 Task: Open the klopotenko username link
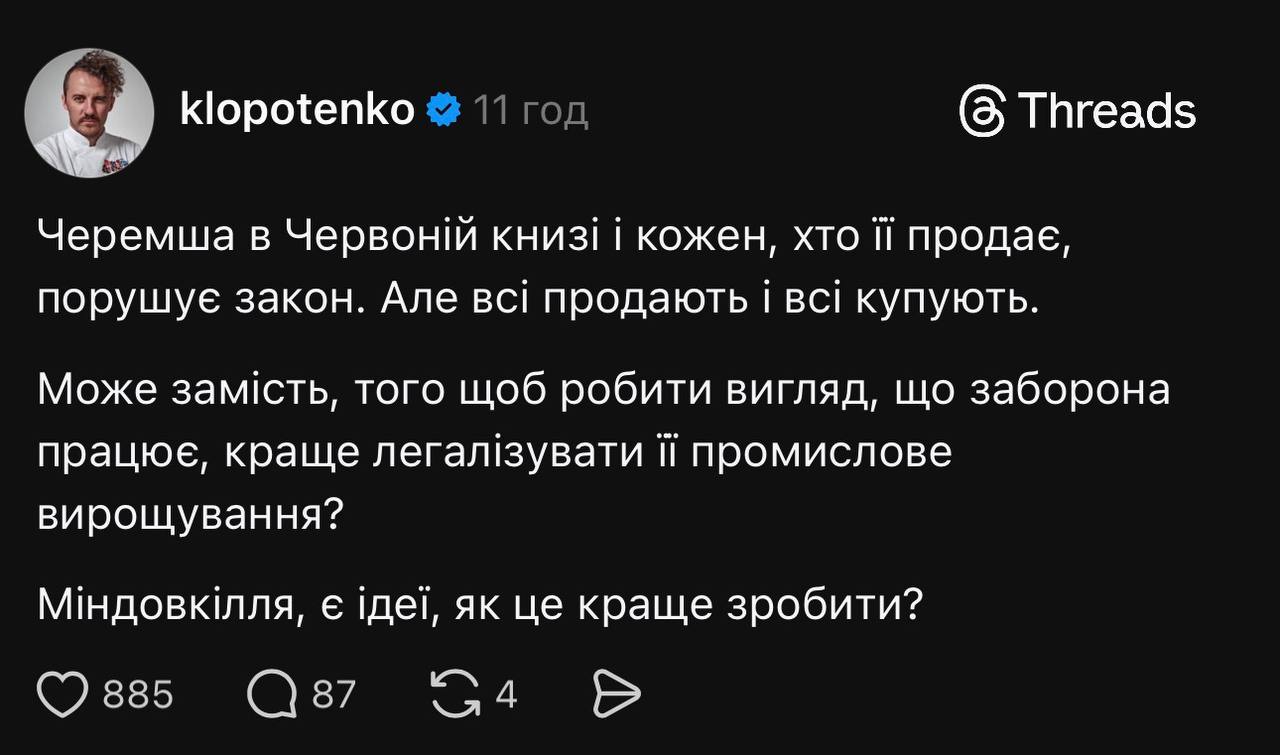tap(297, 110)
